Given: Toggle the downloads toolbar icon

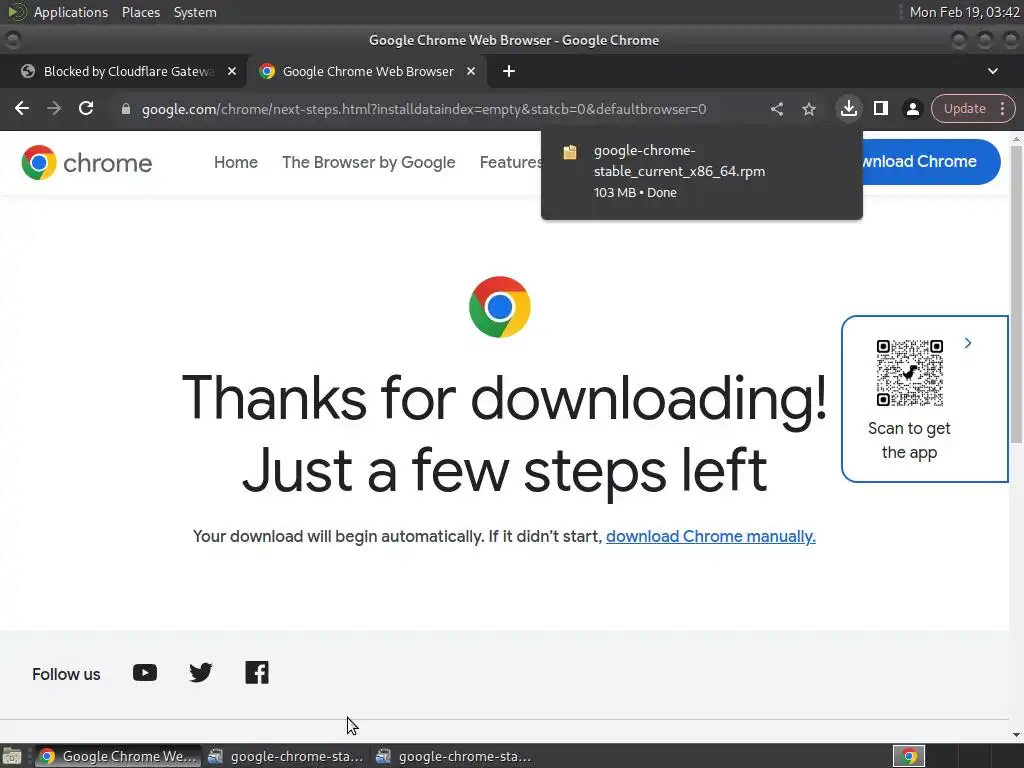Looking at the screenshot, I should (x=848, y=108).
